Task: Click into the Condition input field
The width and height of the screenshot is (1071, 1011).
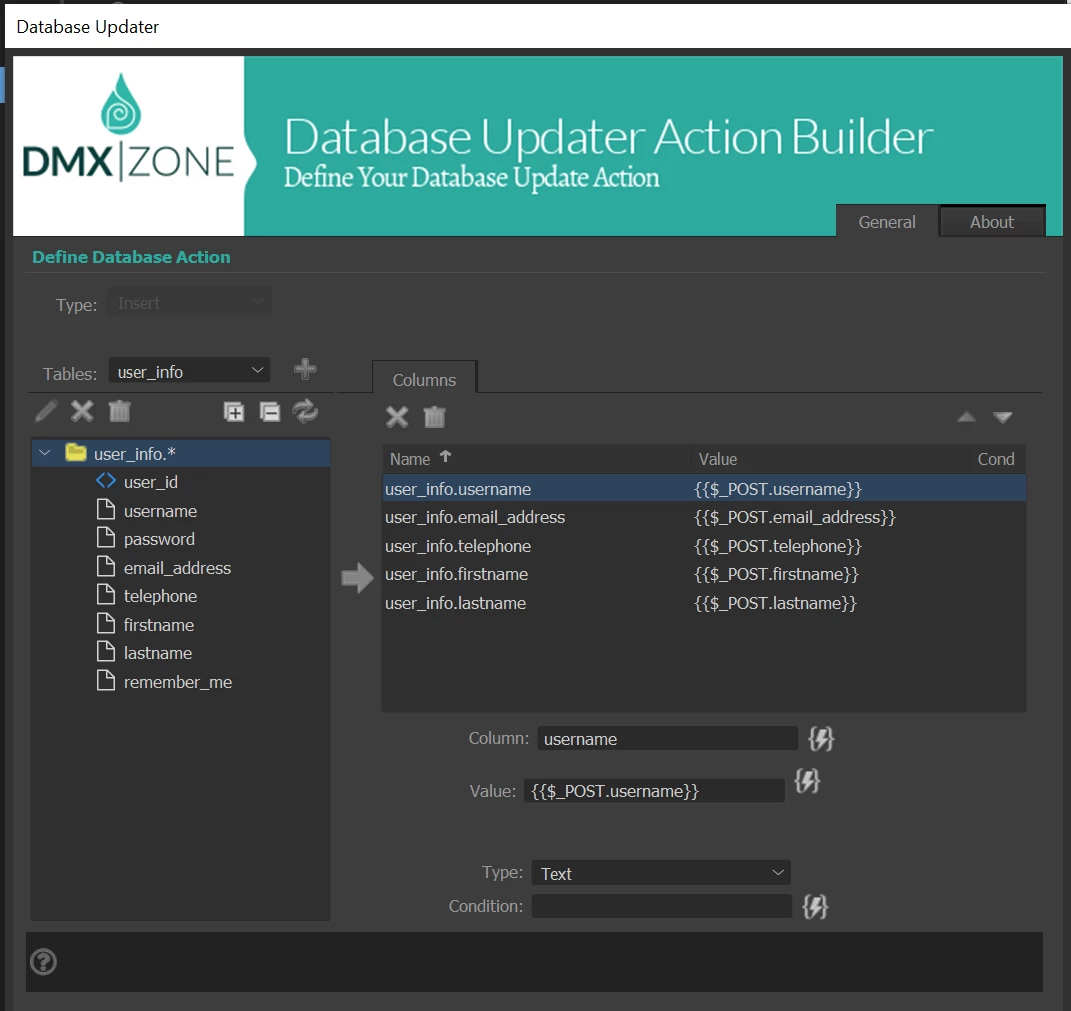Action: click(662, 906)
